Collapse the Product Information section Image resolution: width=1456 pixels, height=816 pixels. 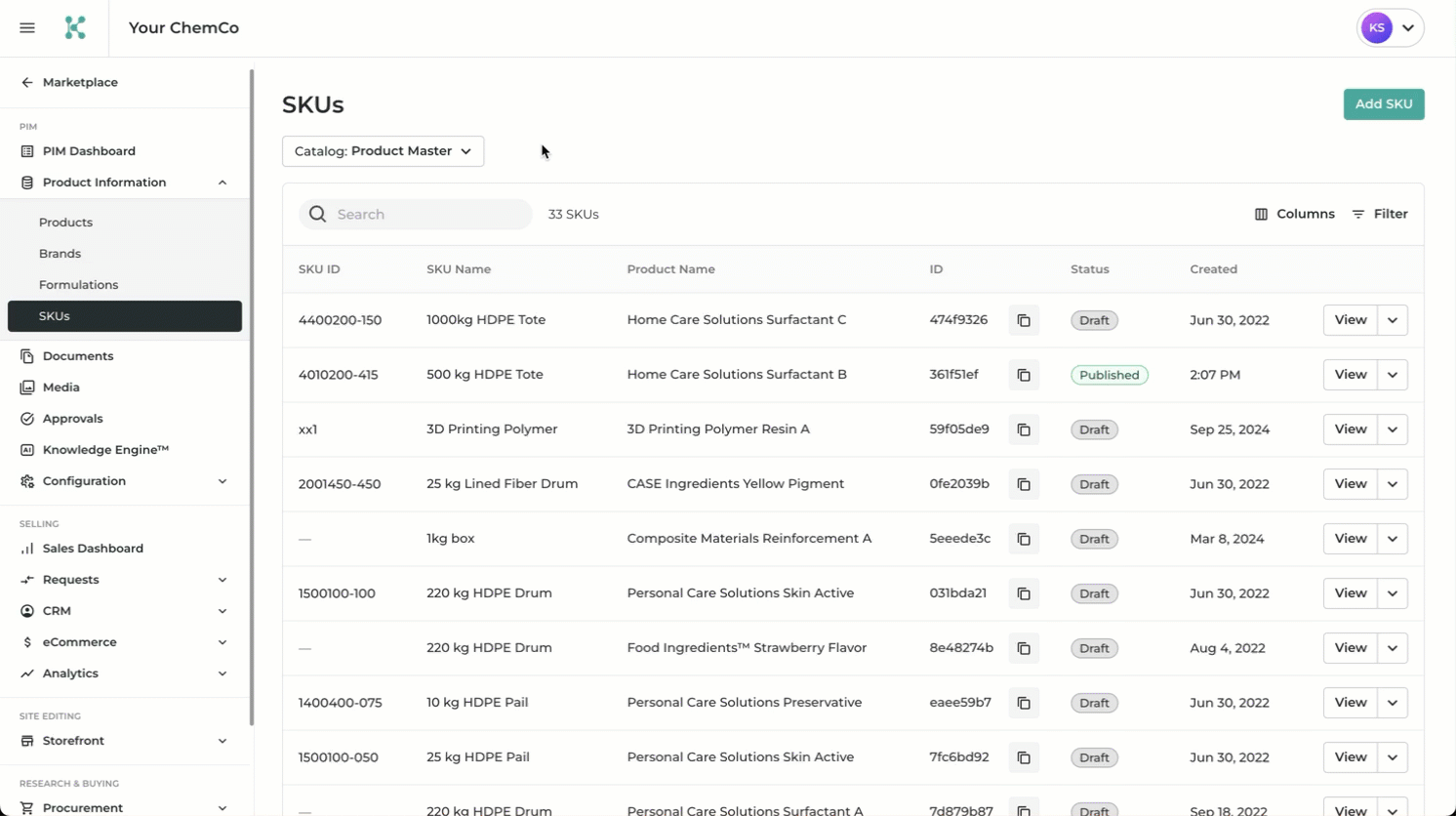click(222, 183)
